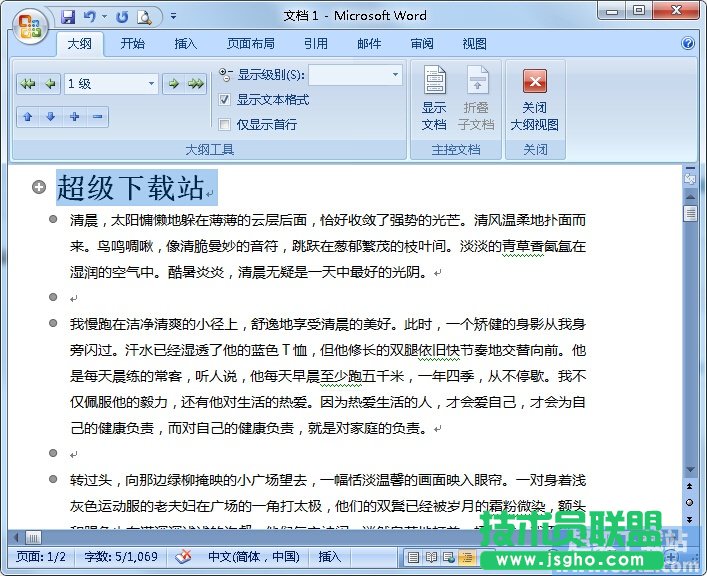
Task: Save the document from the quick access toolbar
Action: tap(68, 16)
